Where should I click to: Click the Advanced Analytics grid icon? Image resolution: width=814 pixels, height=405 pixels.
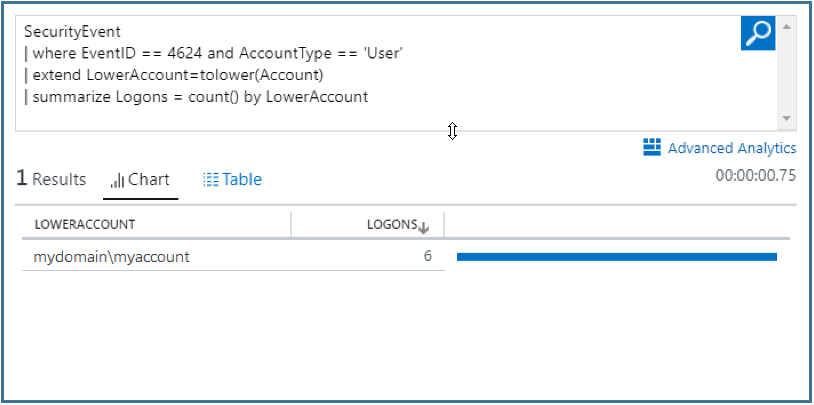pos(652,147)
